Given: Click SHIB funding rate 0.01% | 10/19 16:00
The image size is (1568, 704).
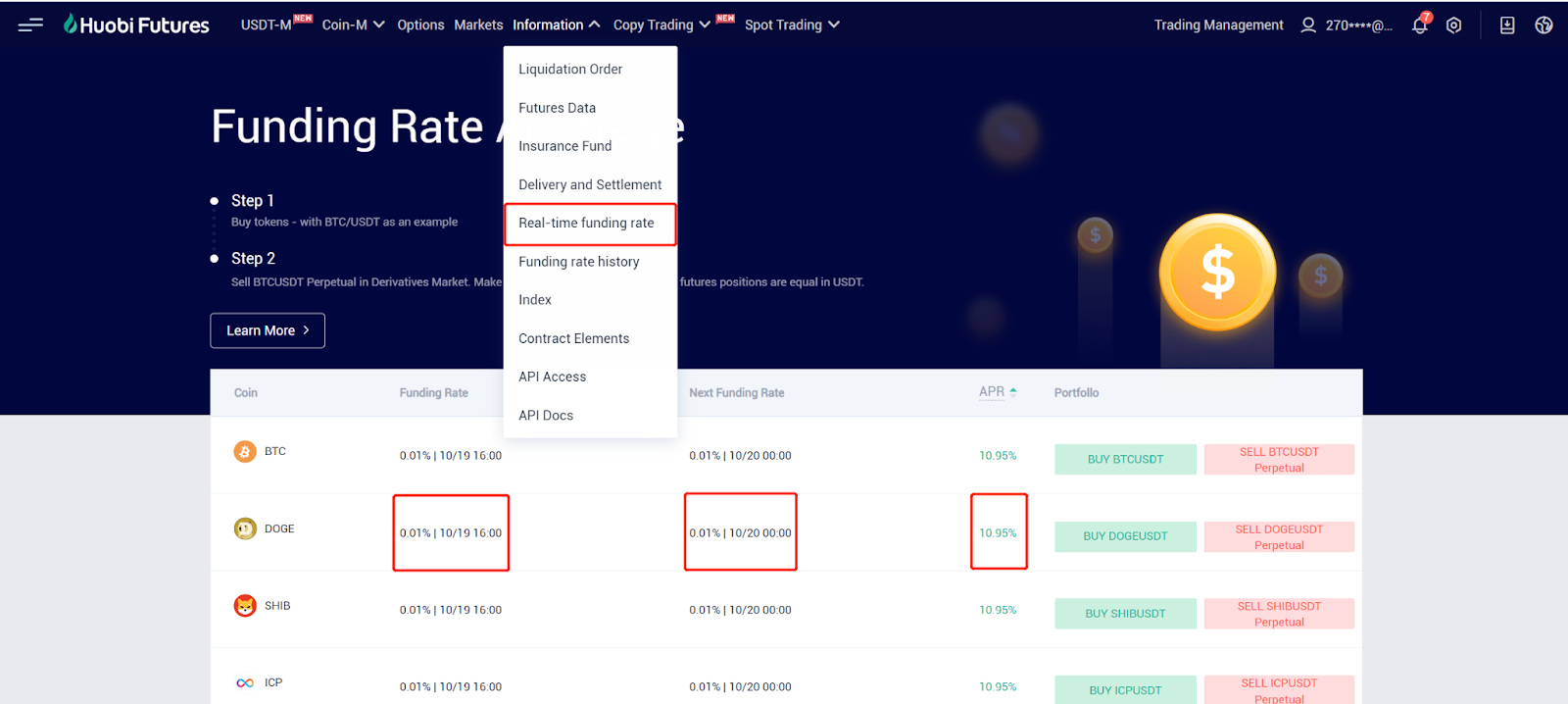Looking at the screenshot, I should 451,610.
